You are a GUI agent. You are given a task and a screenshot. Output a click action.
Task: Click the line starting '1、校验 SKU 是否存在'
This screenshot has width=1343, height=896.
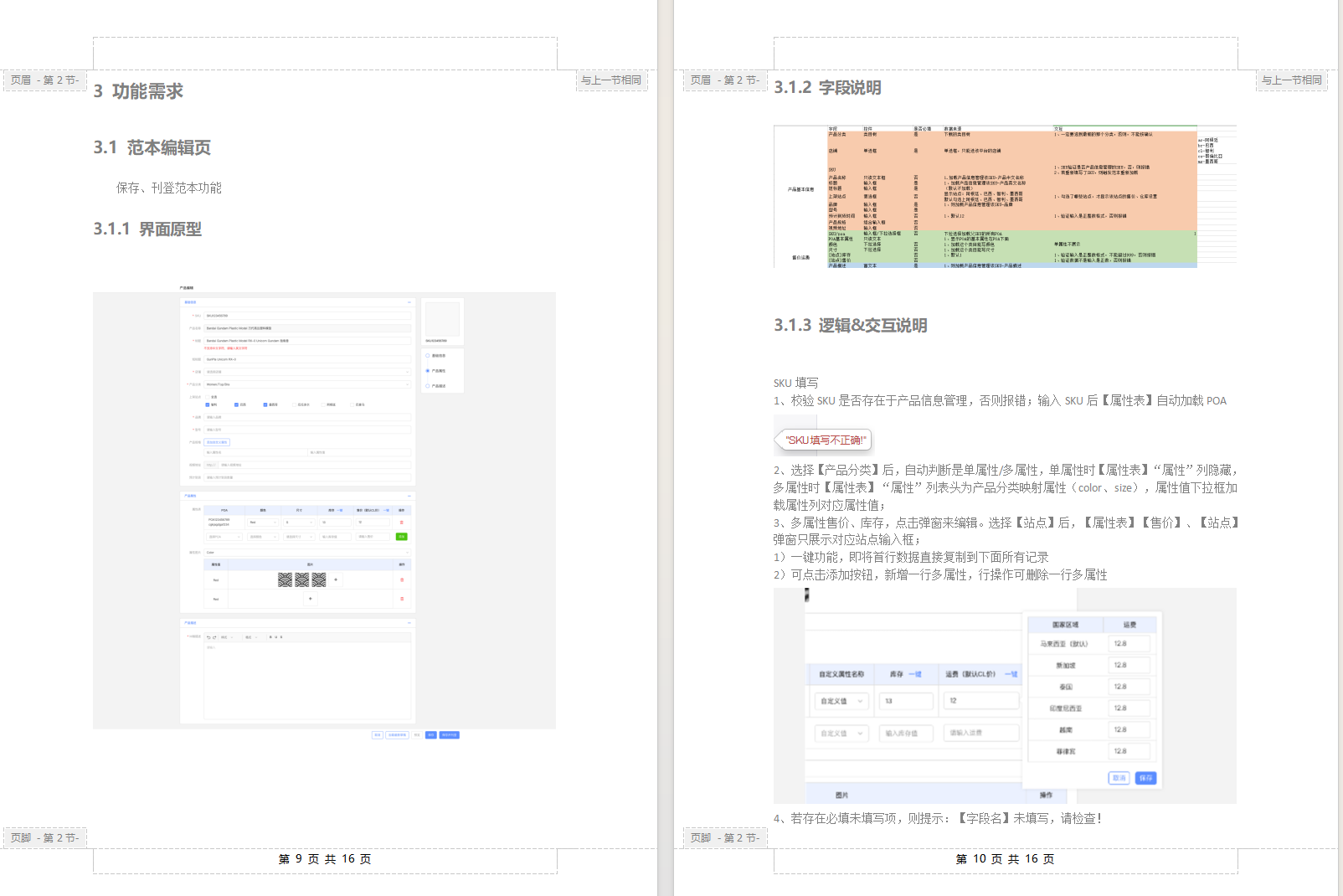point(1000,400)
